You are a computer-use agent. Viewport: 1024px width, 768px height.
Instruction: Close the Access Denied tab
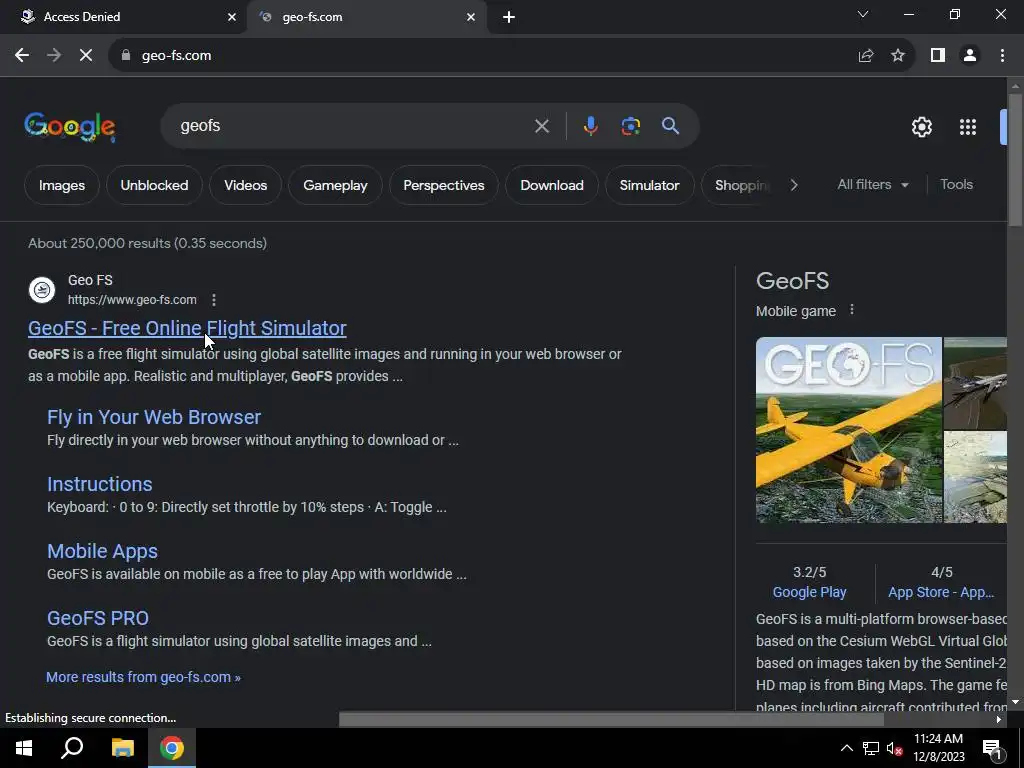[x=232, y=17]
